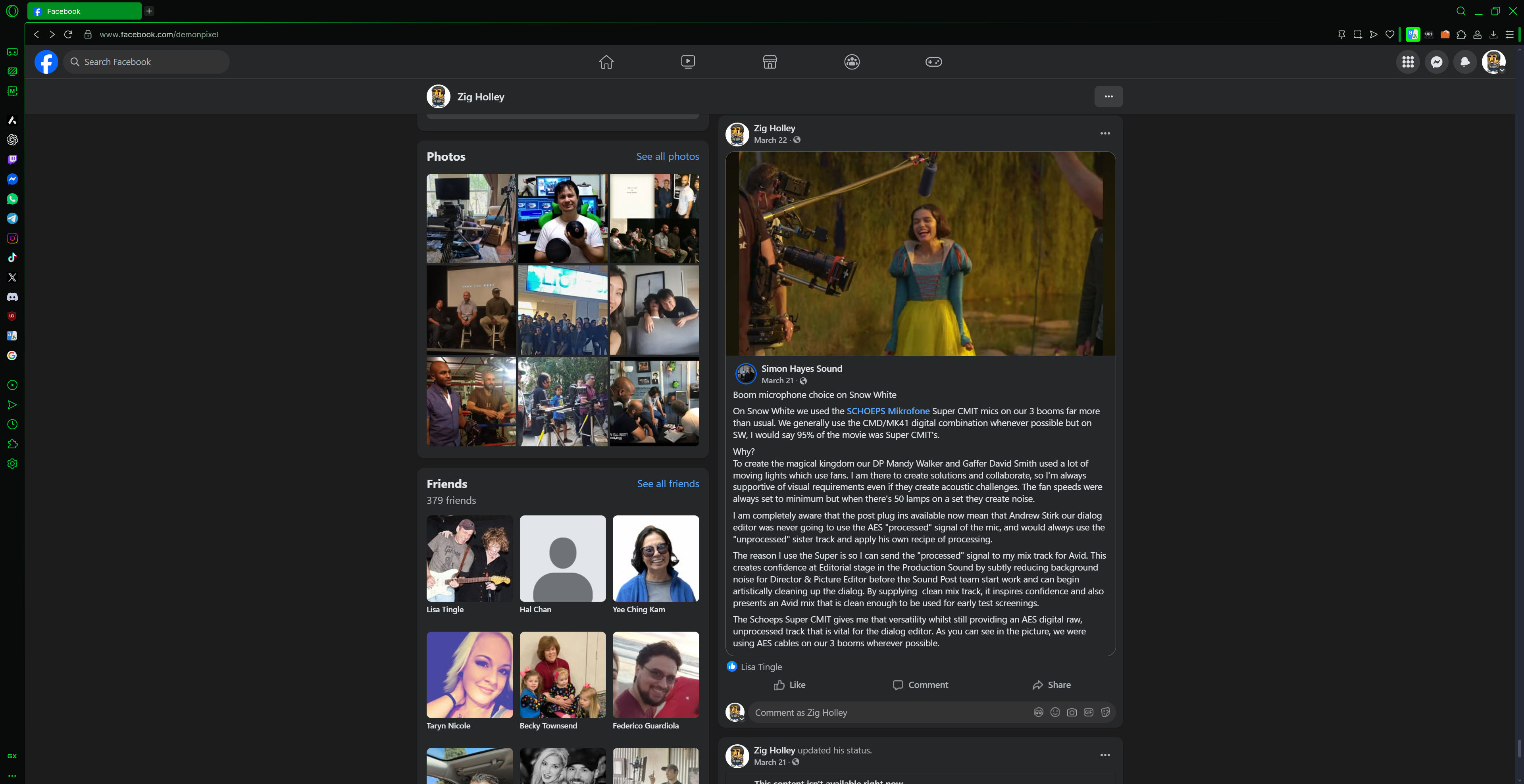This screenshot has height=784, width=1524.
Task: Open Facebook Home feed icon
Action: point(606,62)
